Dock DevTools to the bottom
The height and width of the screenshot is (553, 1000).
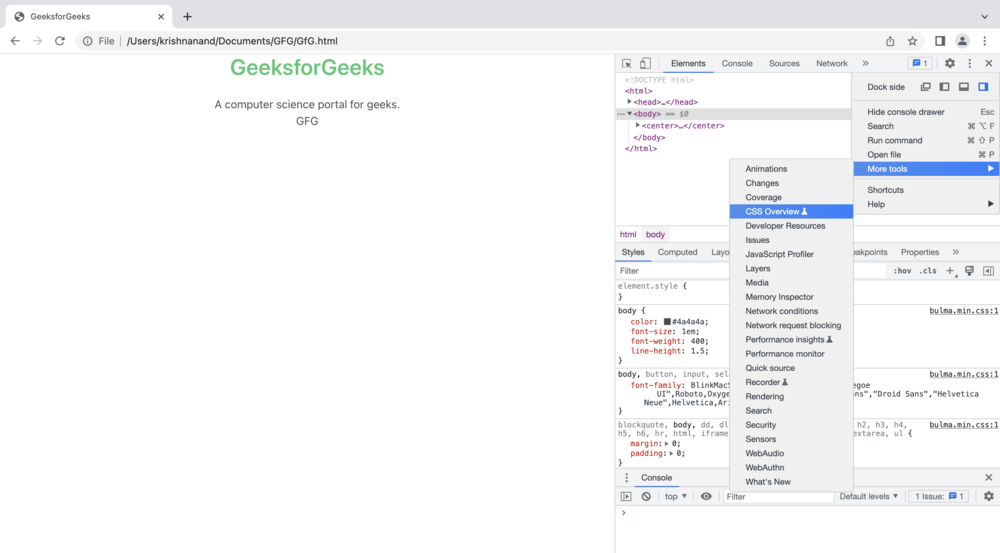(964, 87)
